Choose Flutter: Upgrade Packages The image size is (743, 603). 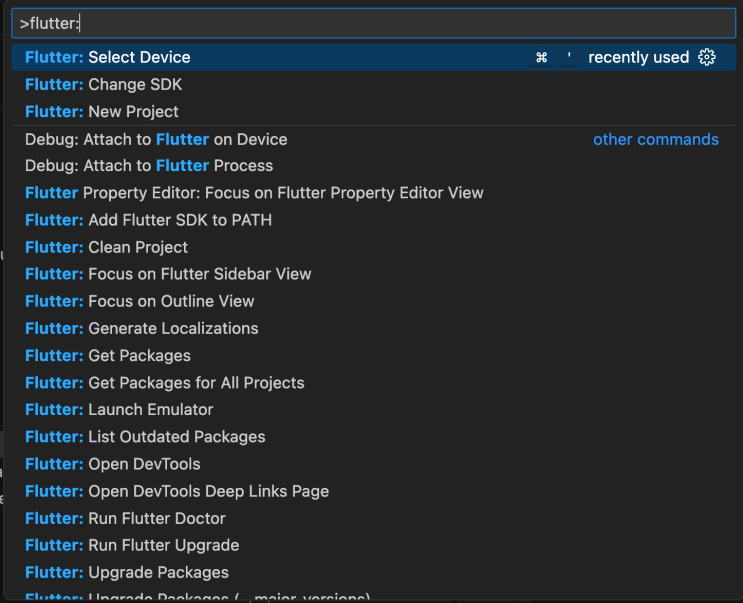point(373,573)
